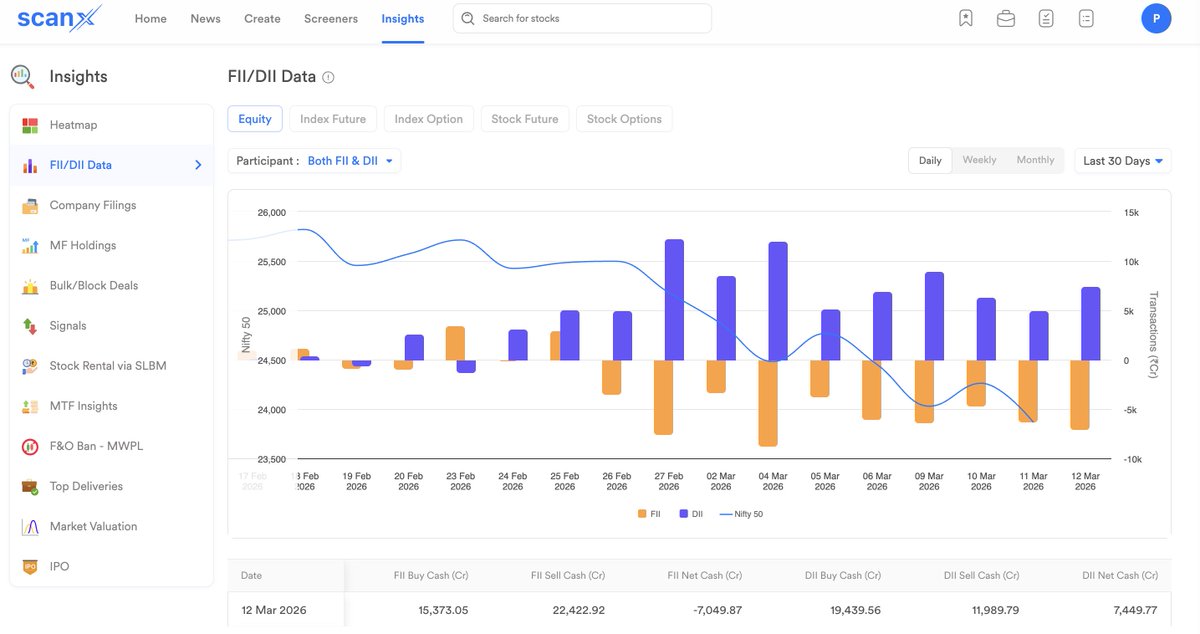The width and height of the screenshot is (1200, 634).
Task: Click the FII bar for 04 Mar 2026
Action: (x=768, y=403)
